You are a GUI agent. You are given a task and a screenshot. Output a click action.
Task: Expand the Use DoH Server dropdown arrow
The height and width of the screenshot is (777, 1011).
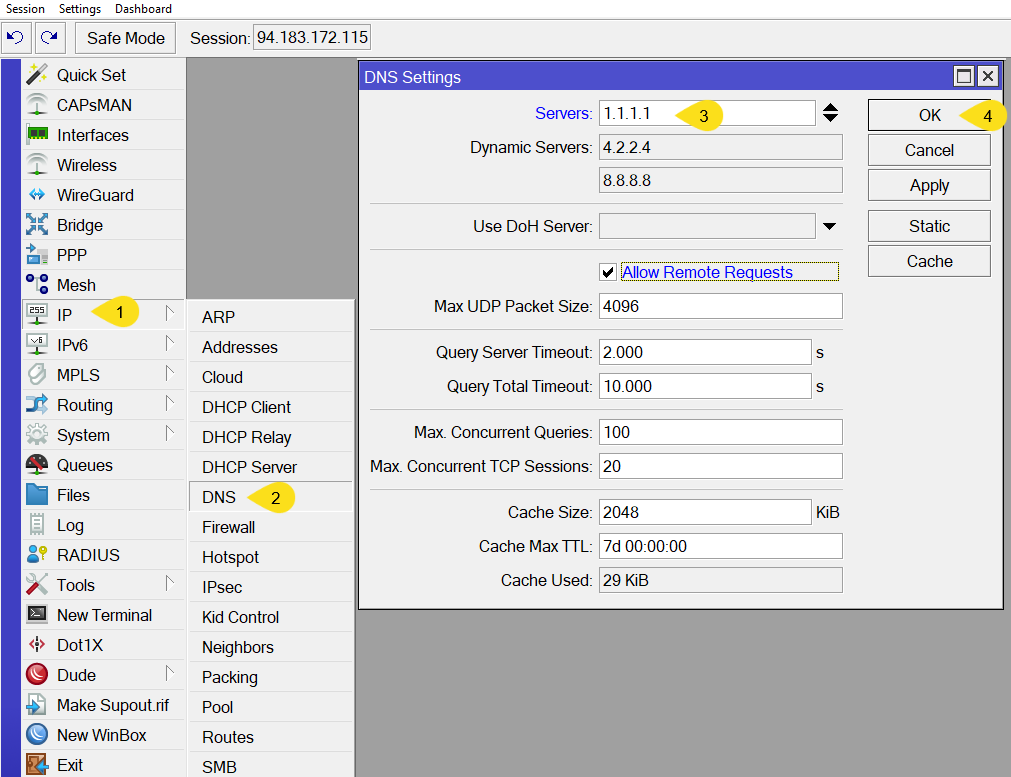(829, 226)
